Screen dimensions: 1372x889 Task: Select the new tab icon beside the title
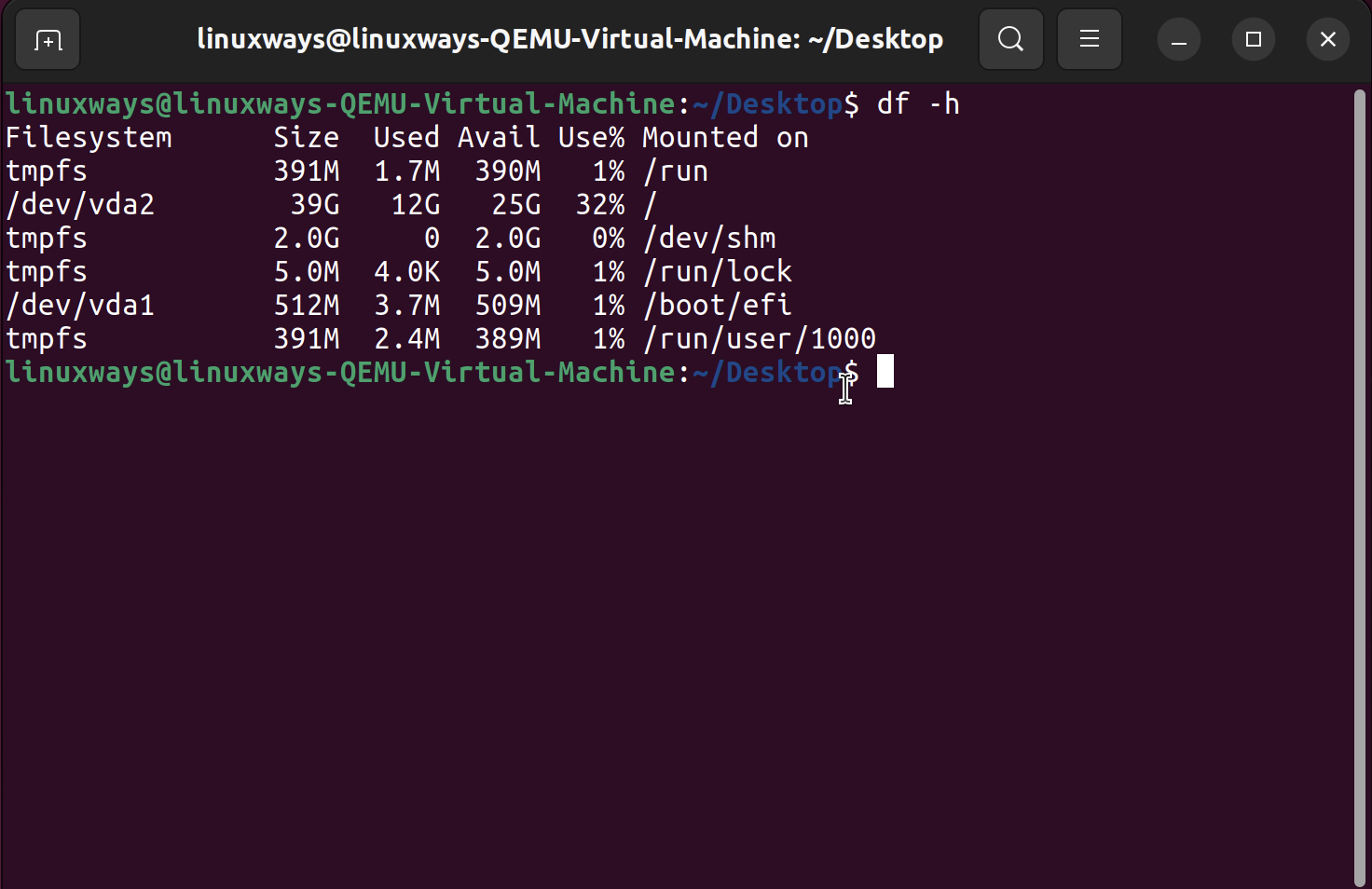pyautogui.click(x=47, y=39)
